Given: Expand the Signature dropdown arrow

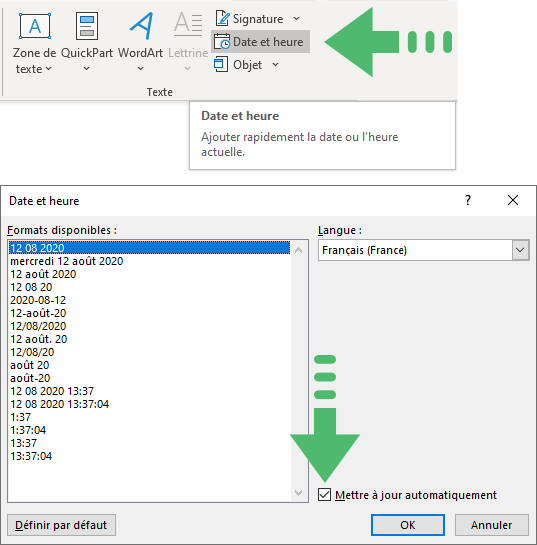Looking at the screenshot, I should click(296, 18).
